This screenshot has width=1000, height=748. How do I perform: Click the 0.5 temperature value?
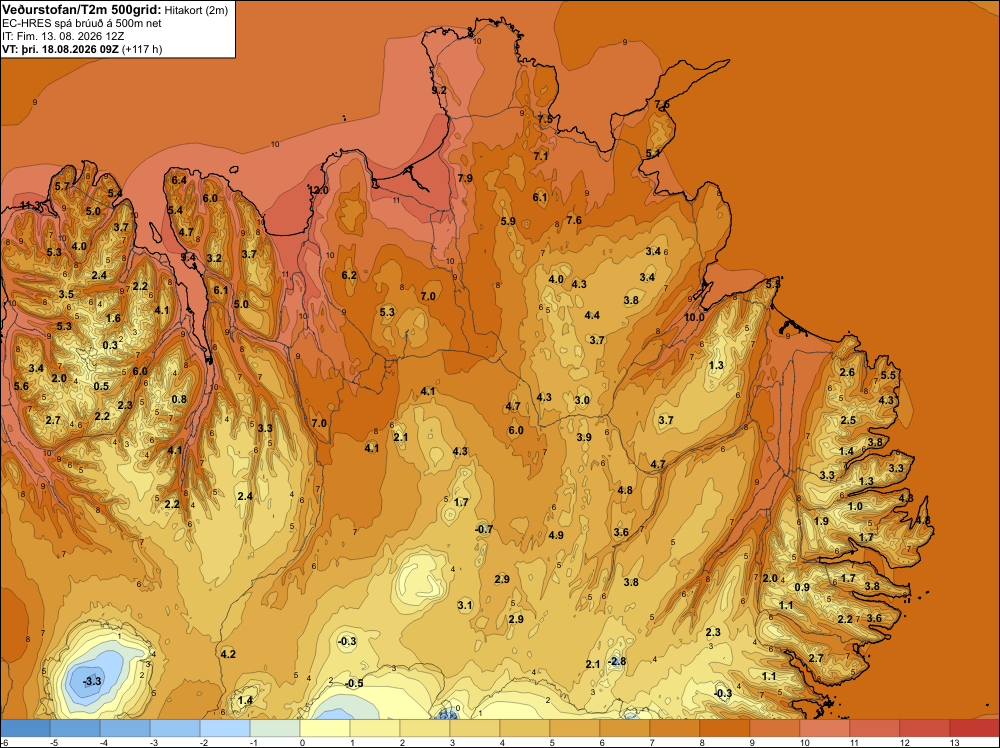pyautogui.click(x=101, y=386)
